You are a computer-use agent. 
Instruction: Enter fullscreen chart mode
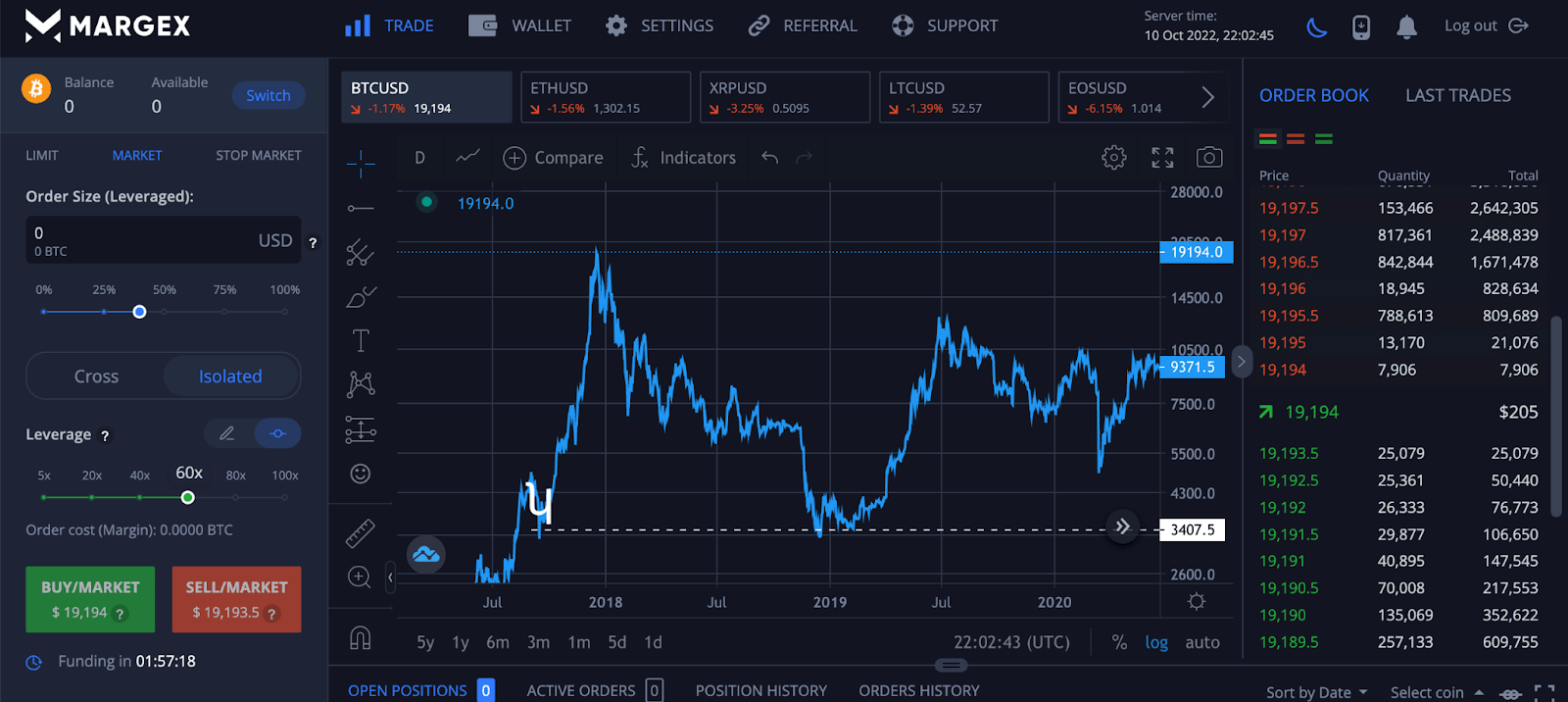point(1162,157)
